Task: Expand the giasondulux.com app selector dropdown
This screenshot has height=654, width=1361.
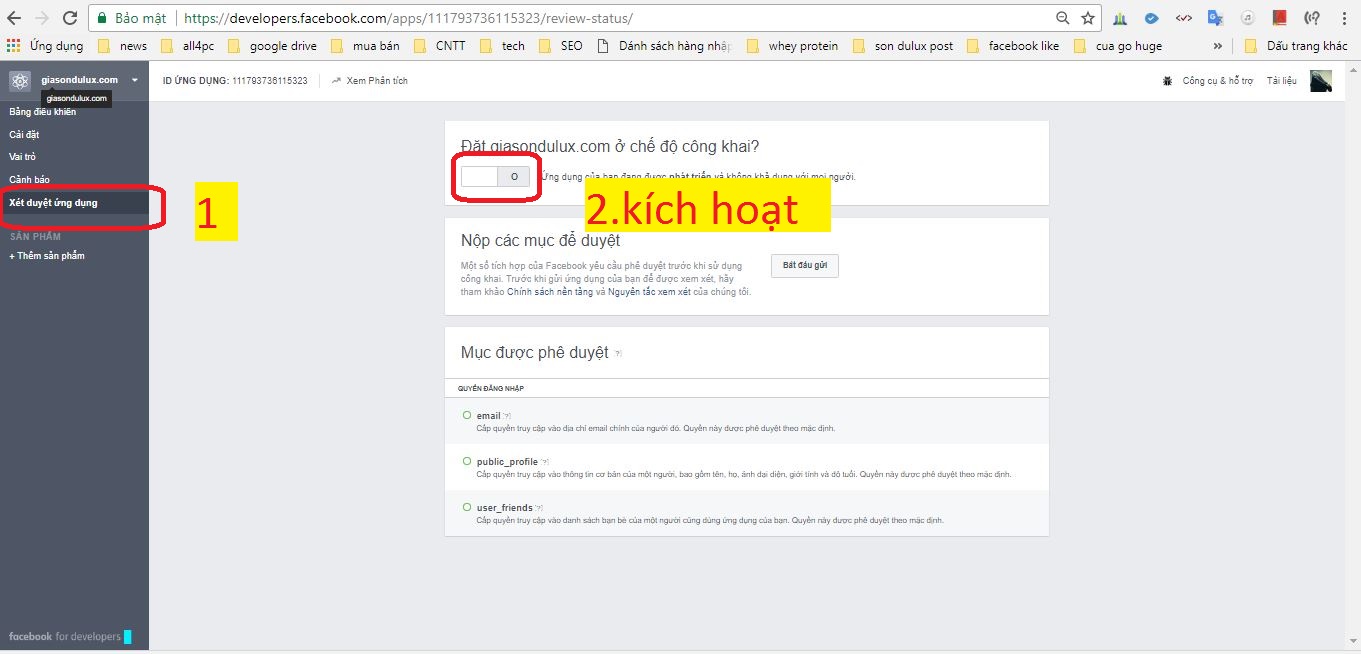Action: (134, 80)
